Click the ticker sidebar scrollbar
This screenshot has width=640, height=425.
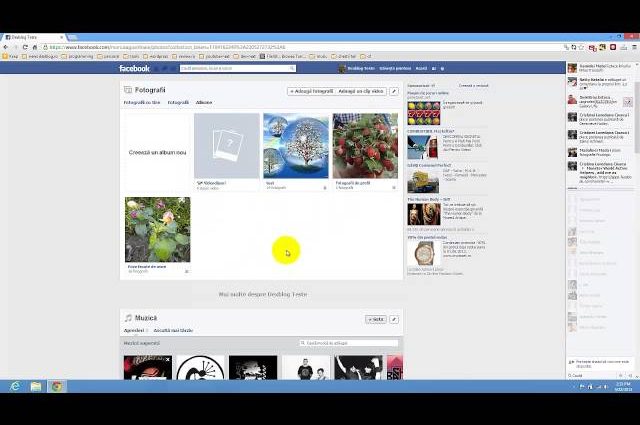point(637,116)
